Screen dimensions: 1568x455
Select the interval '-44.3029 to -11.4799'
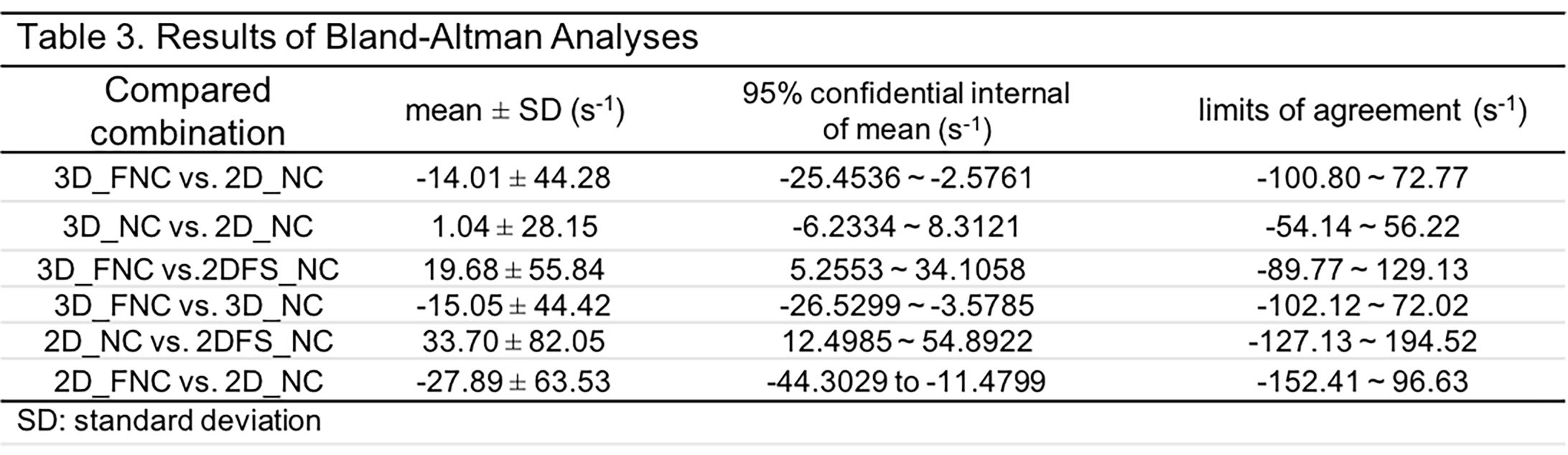point(906,381)
